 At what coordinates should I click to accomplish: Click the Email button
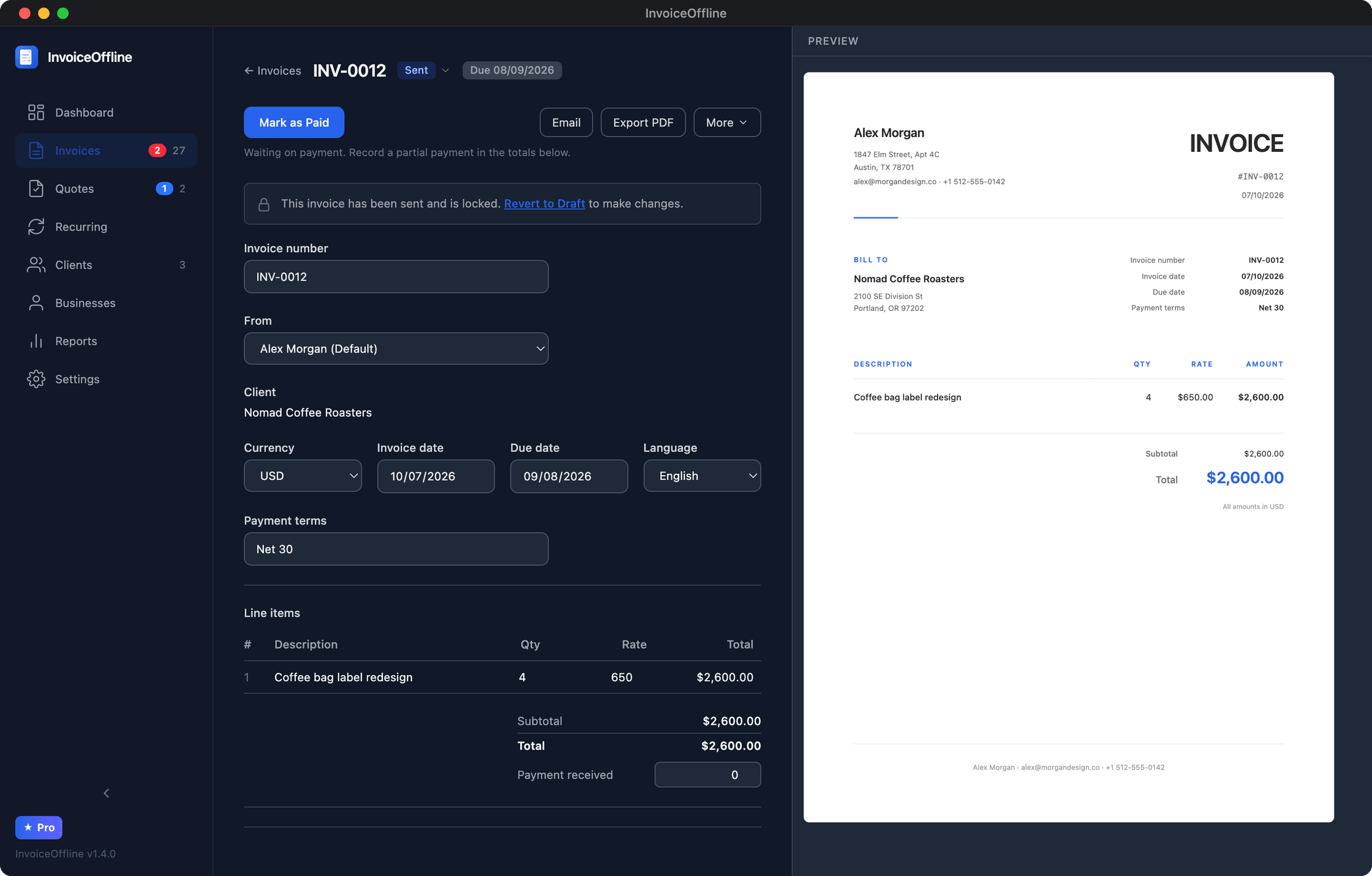click(566, 122)
